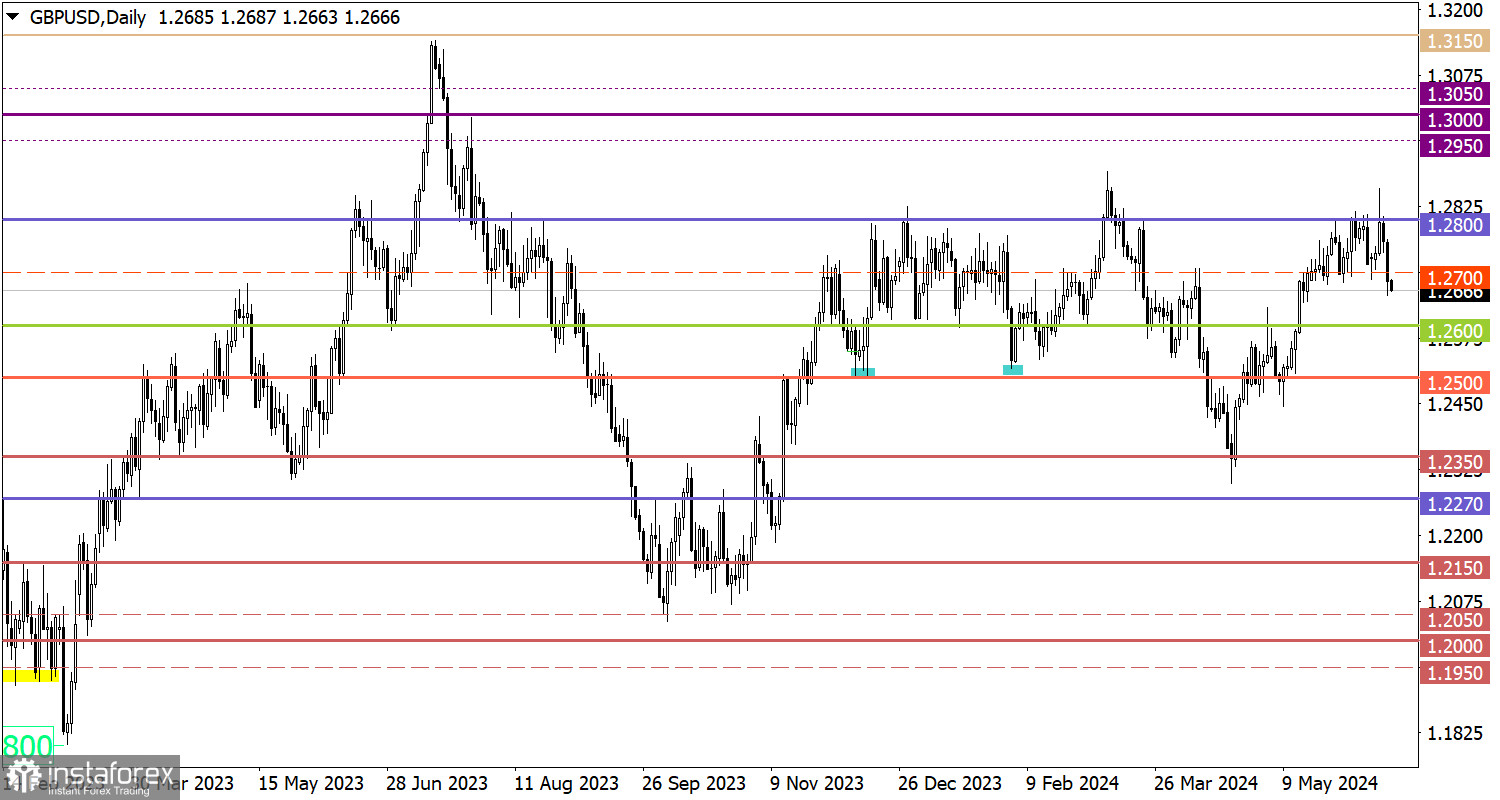1500x800 pixels.
Task: Select the 1.2350 price level label
Action: coord(1455,461)
